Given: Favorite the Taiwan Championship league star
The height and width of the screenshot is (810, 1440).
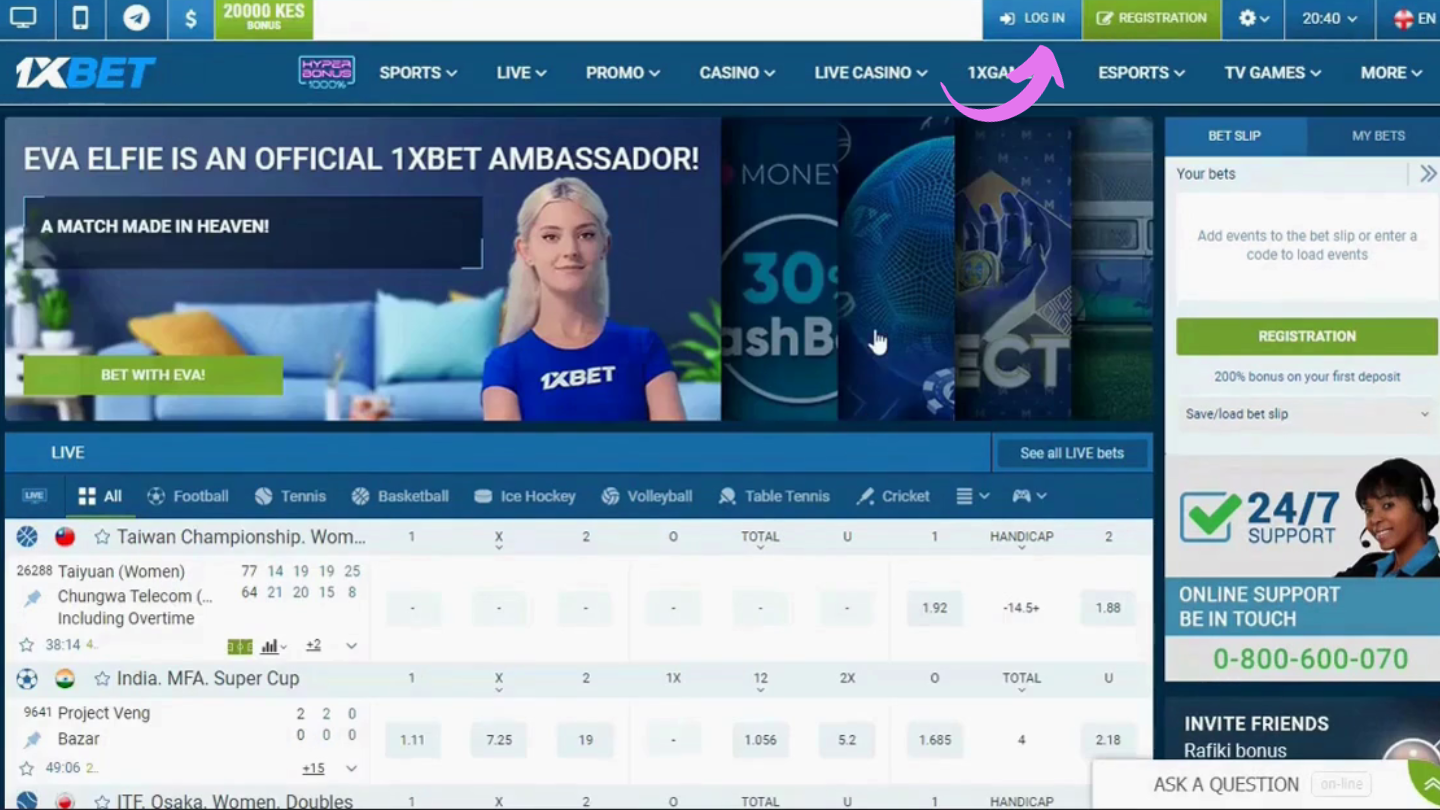Looking at the screenshot, I should coord(102,537).
